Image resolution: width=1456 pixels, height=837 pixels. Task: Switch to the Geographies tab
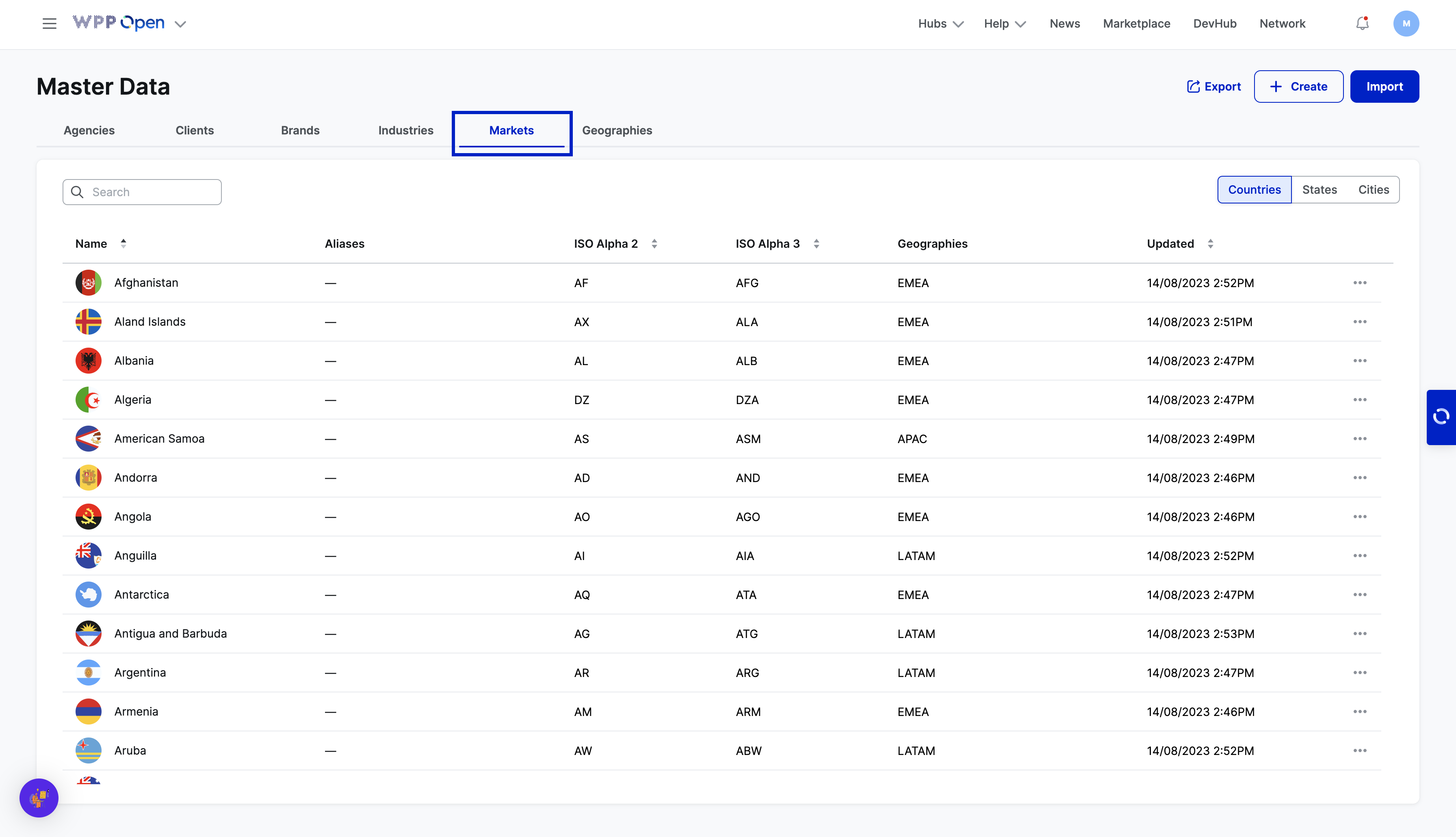click(616, 130)
